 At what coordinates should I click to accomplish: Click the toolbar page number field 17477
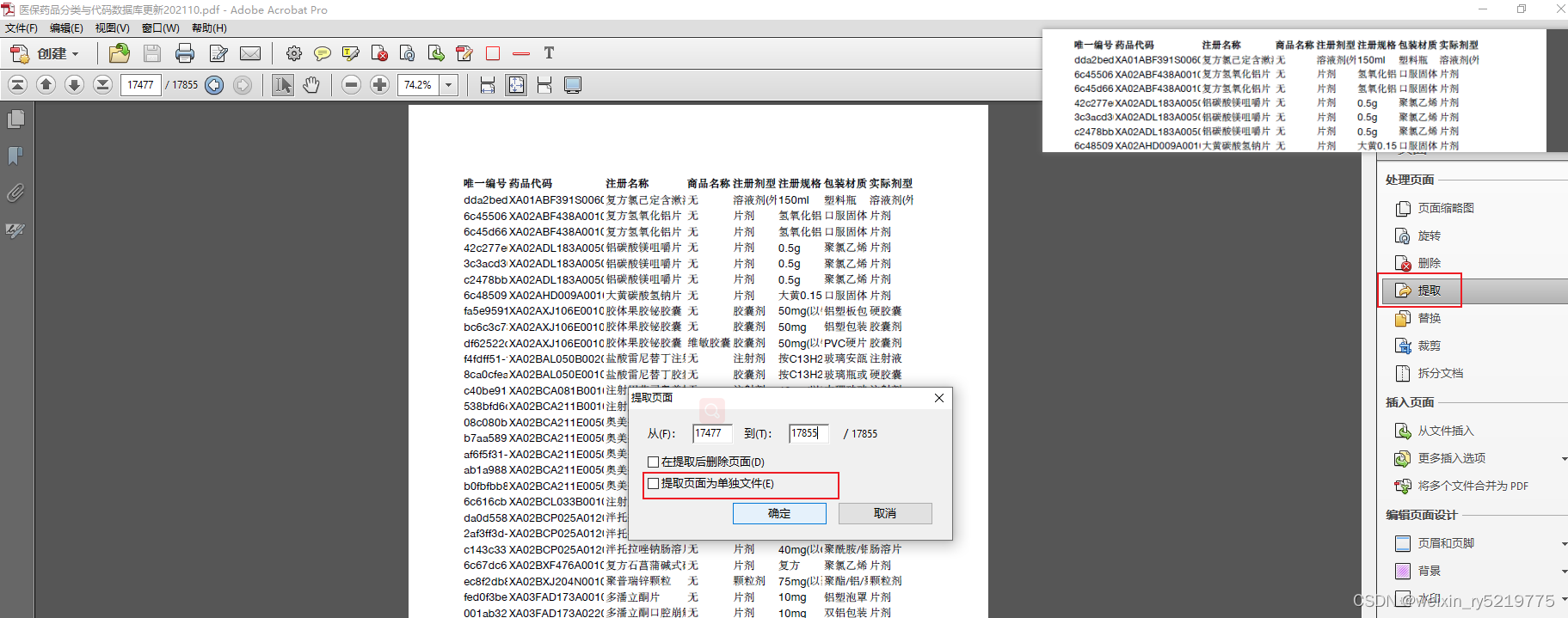pos(141,84)
